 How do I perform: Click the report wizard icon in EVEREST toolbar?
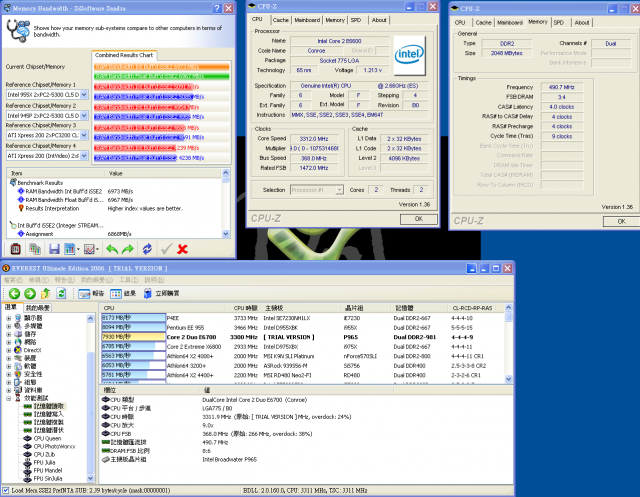(84, 293)
